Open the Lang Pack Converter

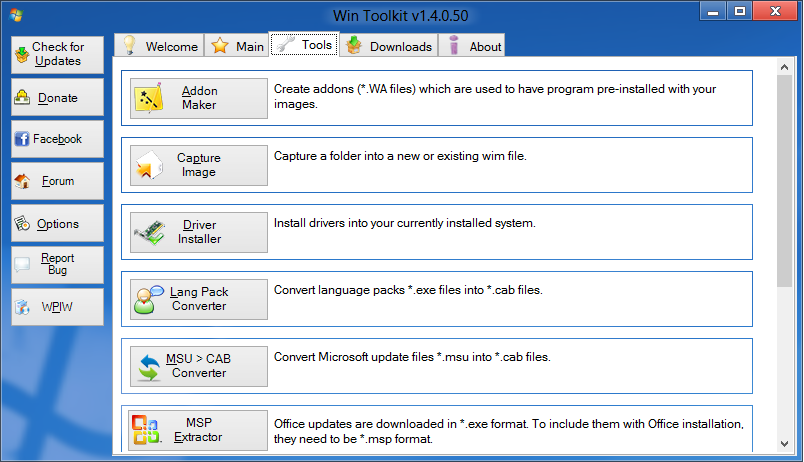pos(199,299)
